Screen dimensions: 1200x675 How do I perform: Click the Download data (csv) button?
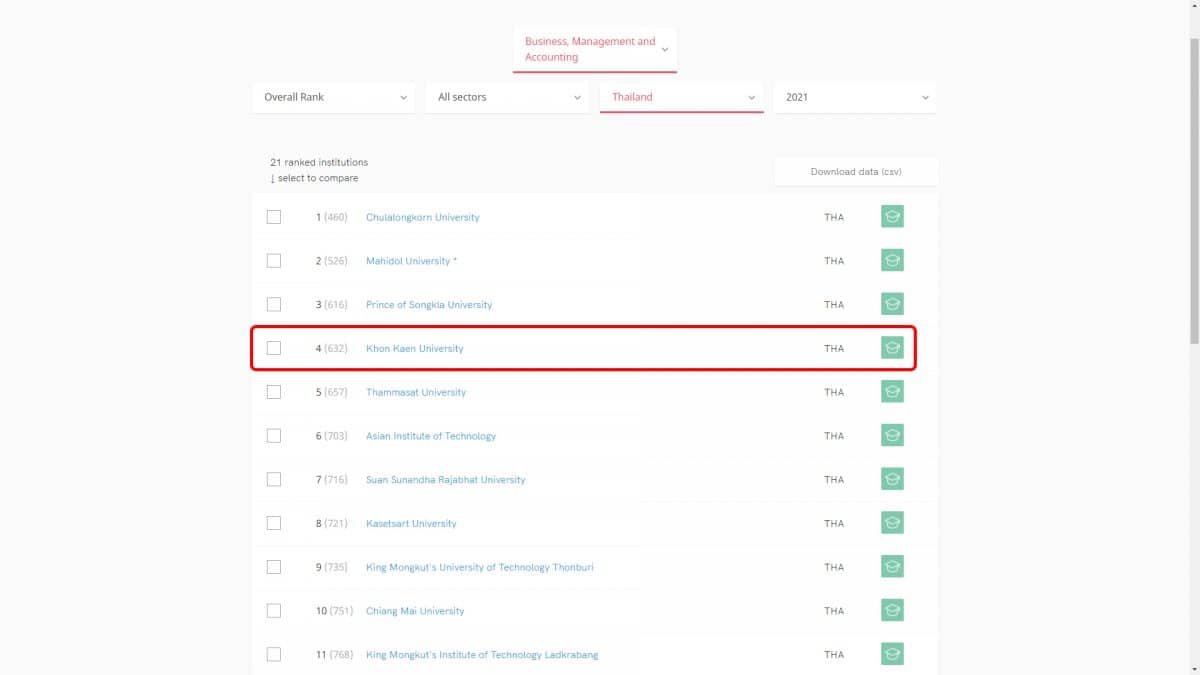[x=856, y=171]
